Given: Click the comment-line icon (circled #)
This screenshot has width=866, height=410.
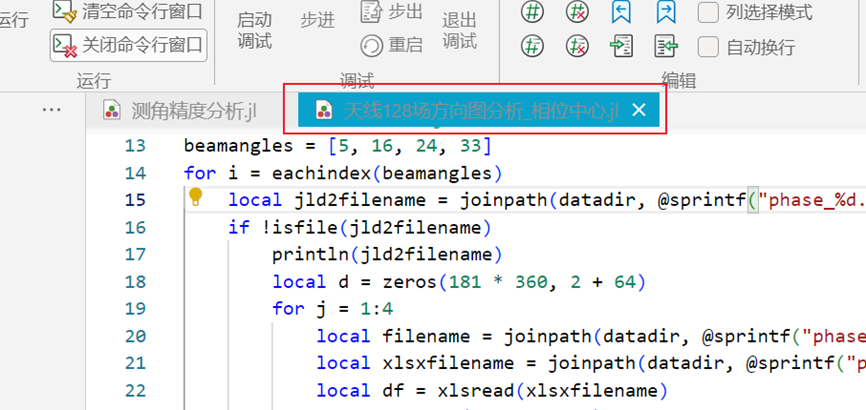Looking at the screenshot, I should (532, 12).
